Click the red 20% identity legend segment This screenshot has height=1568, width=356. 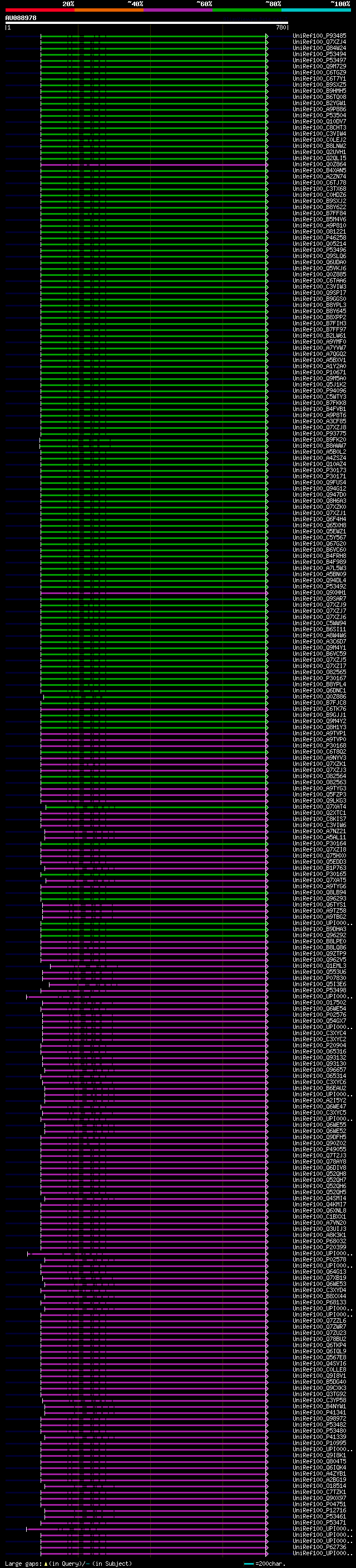(x=39, y=10)
